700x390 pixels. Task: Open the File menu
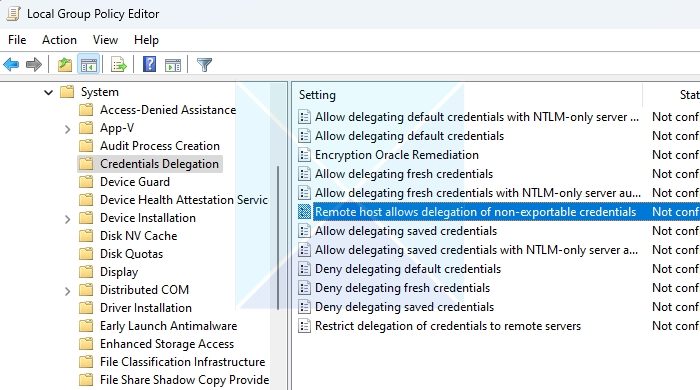tap(17, 40)
